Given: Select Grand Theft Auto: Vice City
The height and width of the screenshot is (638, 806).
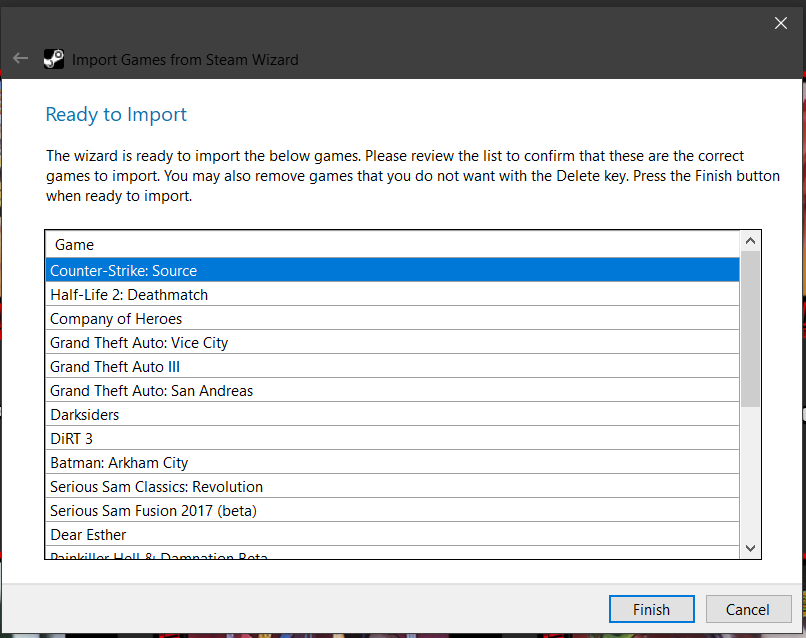Looking at the screenshot, I should tap(392, 342).
